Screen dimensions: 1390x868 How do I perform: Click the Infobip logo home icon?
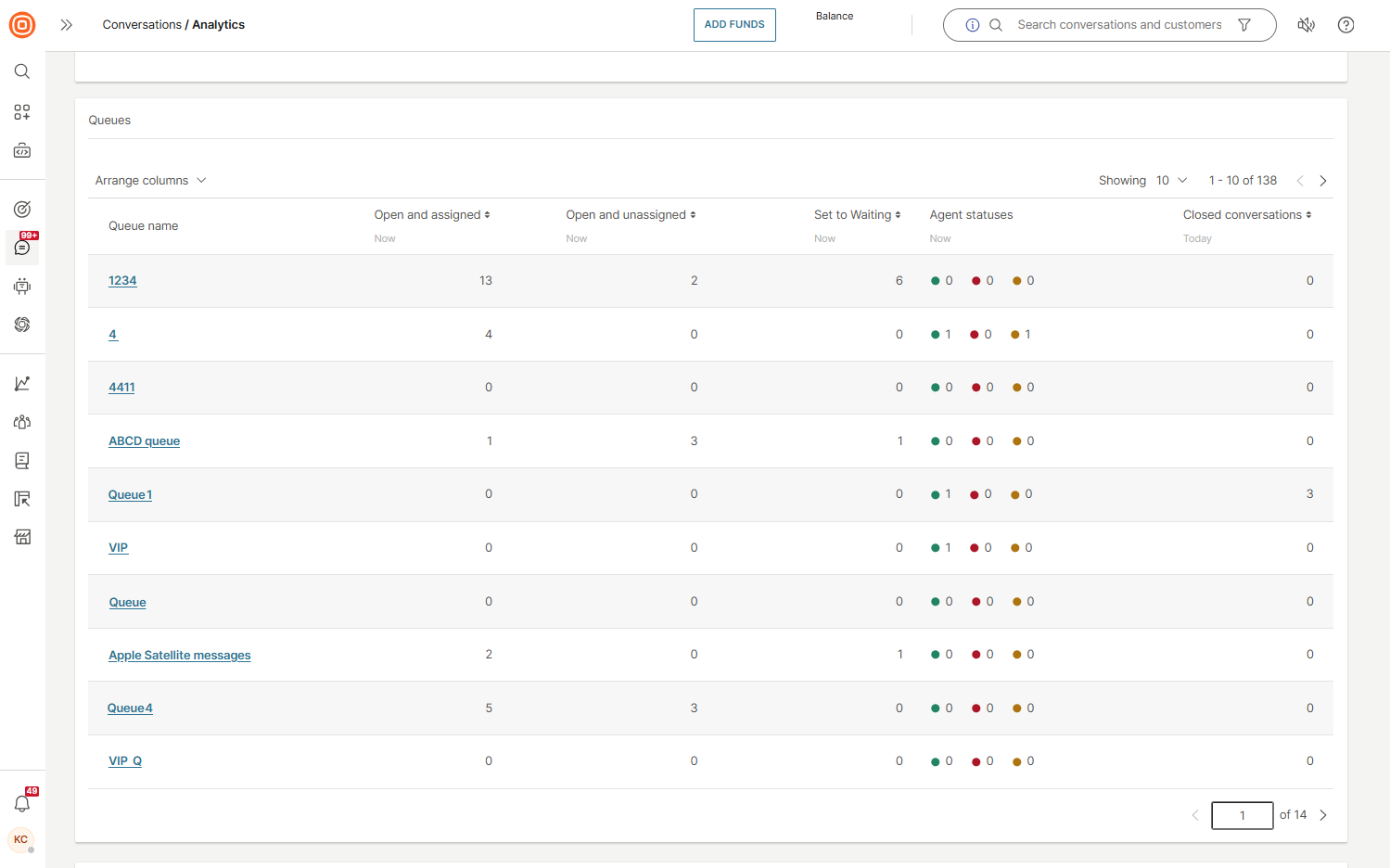tap(22, 25)
